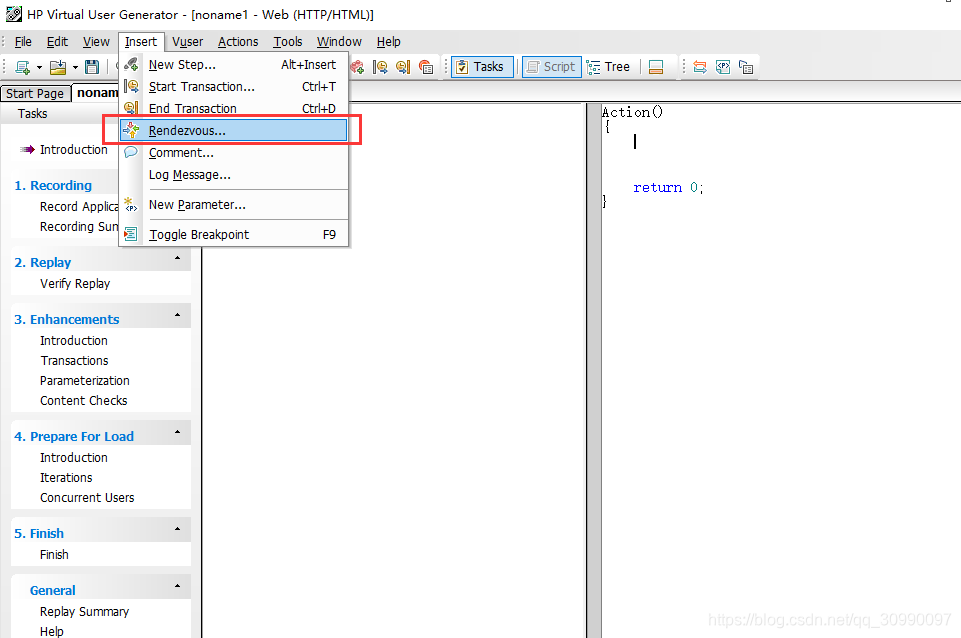
Task: Open the View menu
Action: pyautogui.click(x=96, y=42)
